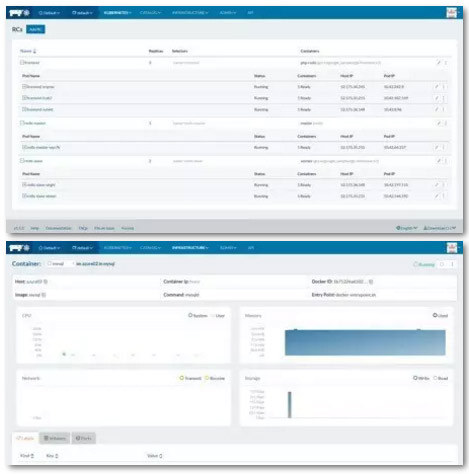Switch to the Volumes tab
Screen dimensions: 469x474
click(x=55, y=438)
